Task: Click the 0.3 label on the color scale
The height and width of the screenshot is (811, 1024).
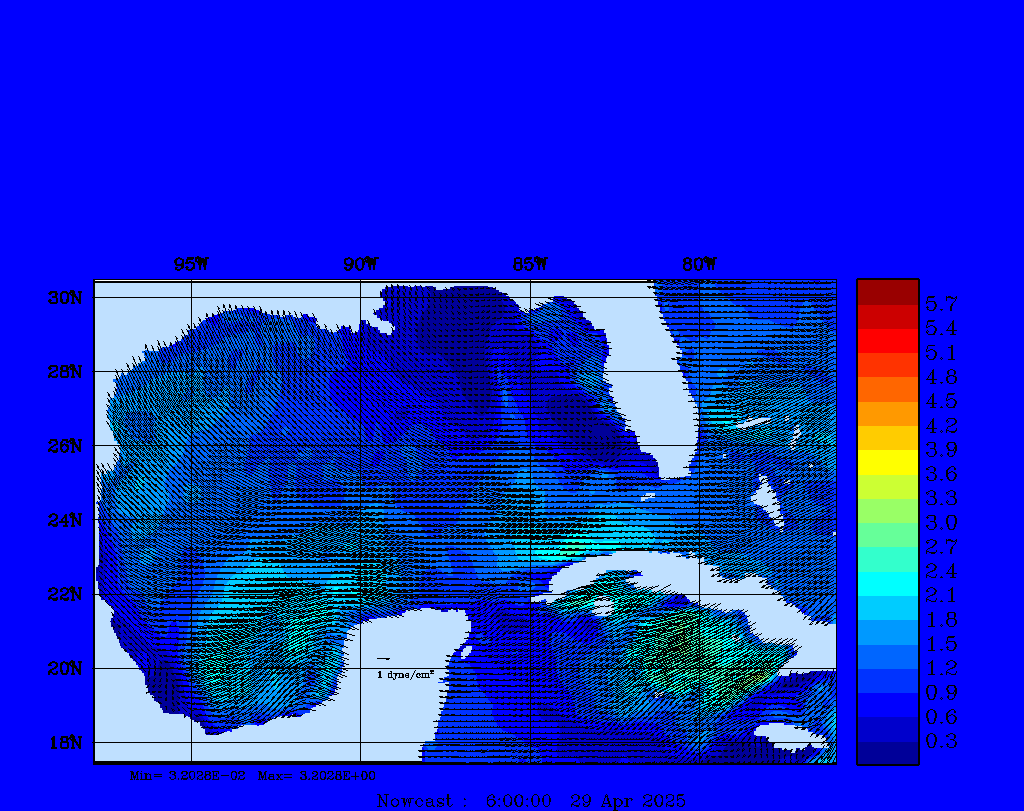Action: pyautogui.click(x=941, y=741)
